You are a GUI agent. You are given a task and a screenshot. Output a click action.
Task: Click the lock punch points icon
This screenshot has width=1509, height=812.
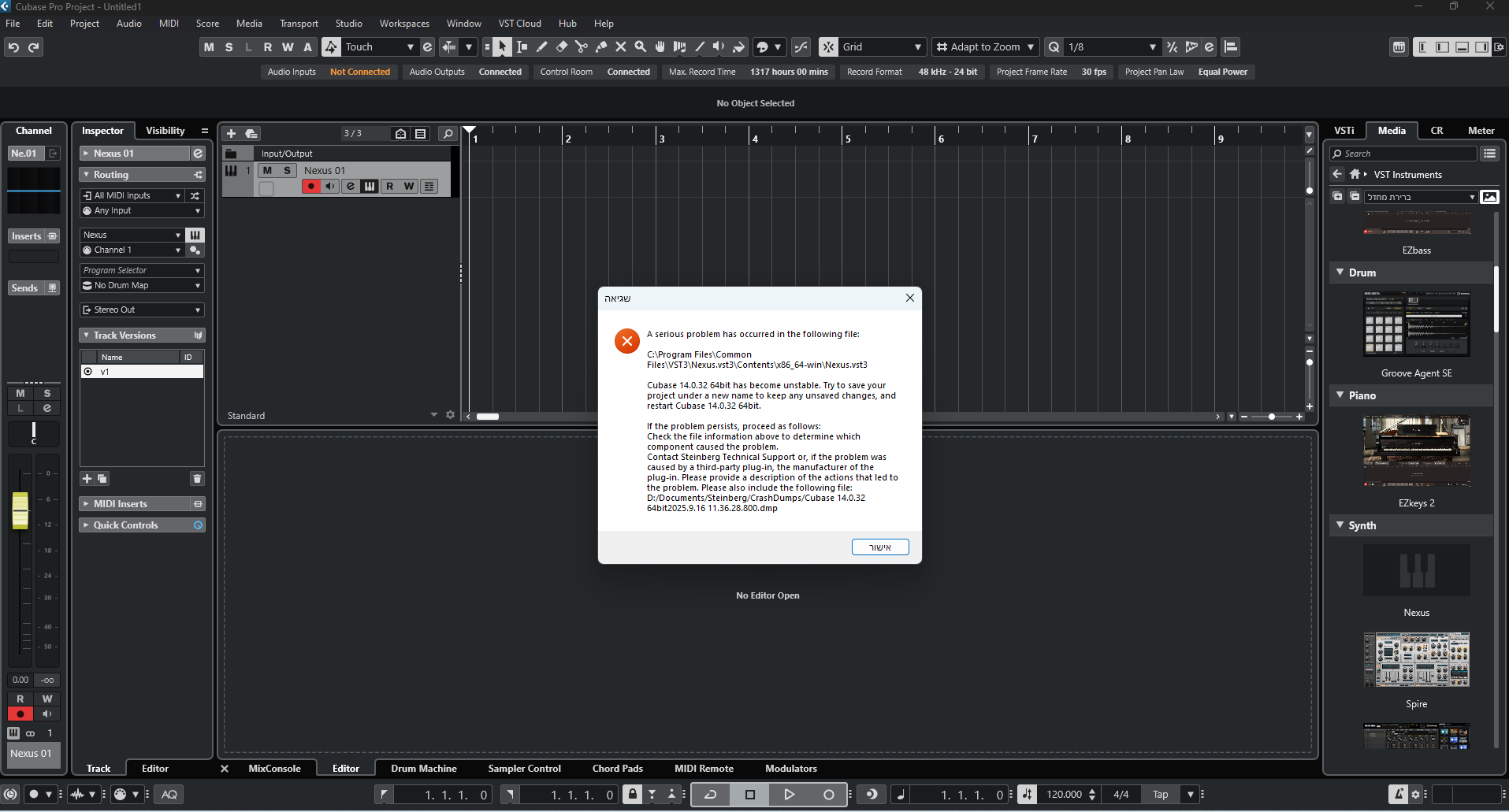(x=632, y=795)
